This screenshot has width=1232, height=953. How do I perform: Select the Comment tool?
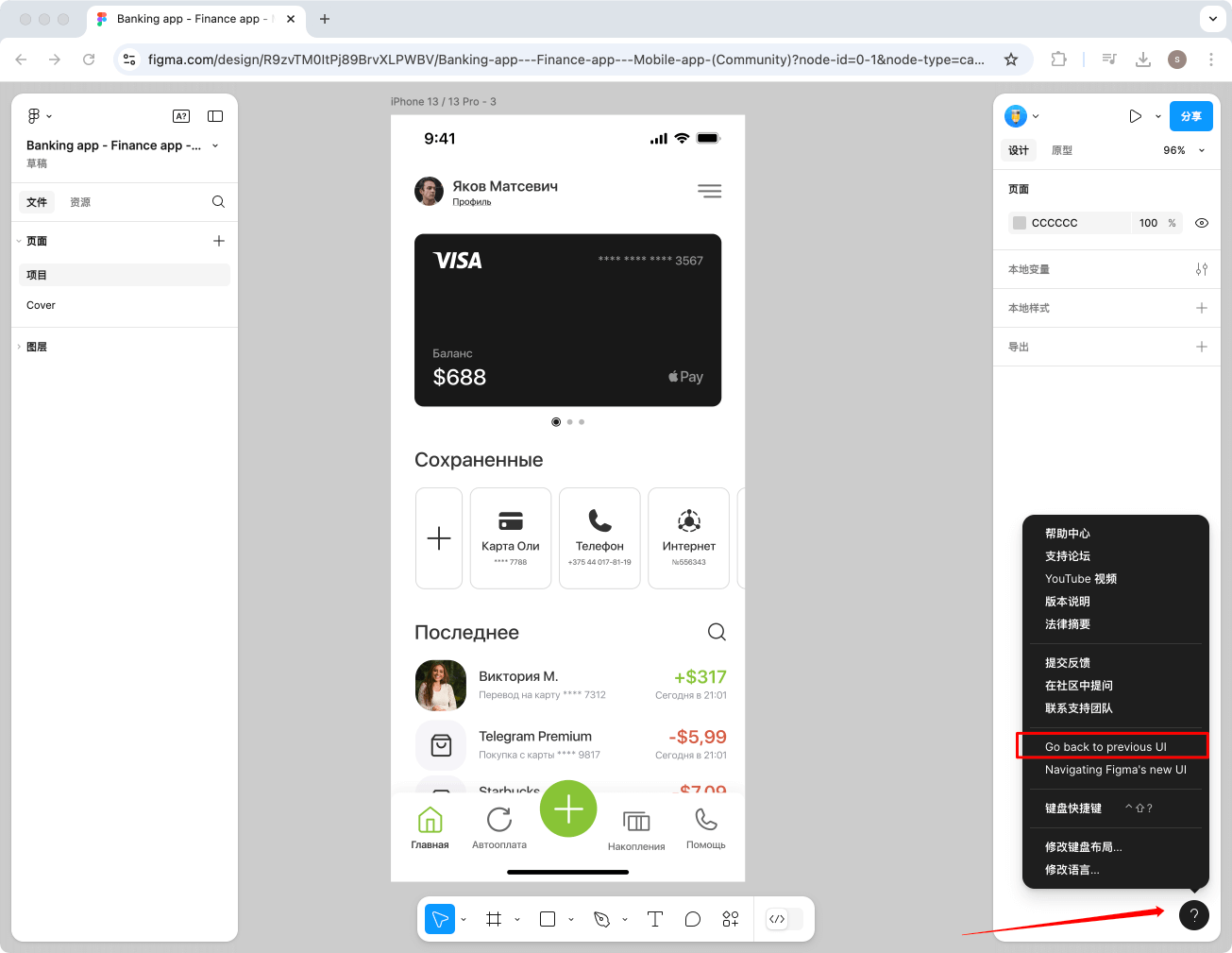tap(693, 919)
